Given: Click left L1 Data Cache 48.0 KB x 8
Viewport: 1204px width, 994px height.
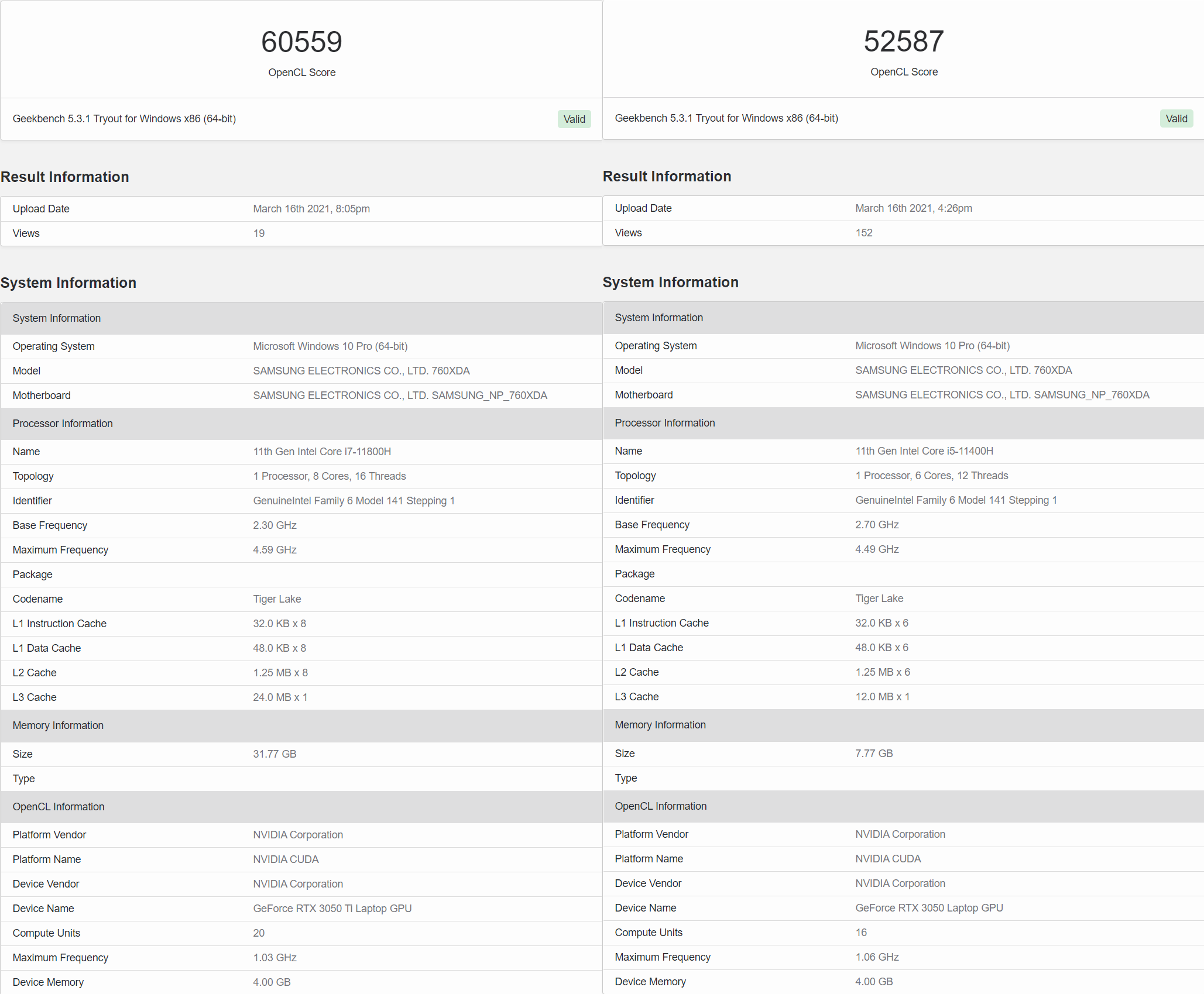Looking at the screenshot, I should pyautogui.click(x=279, y=648).
